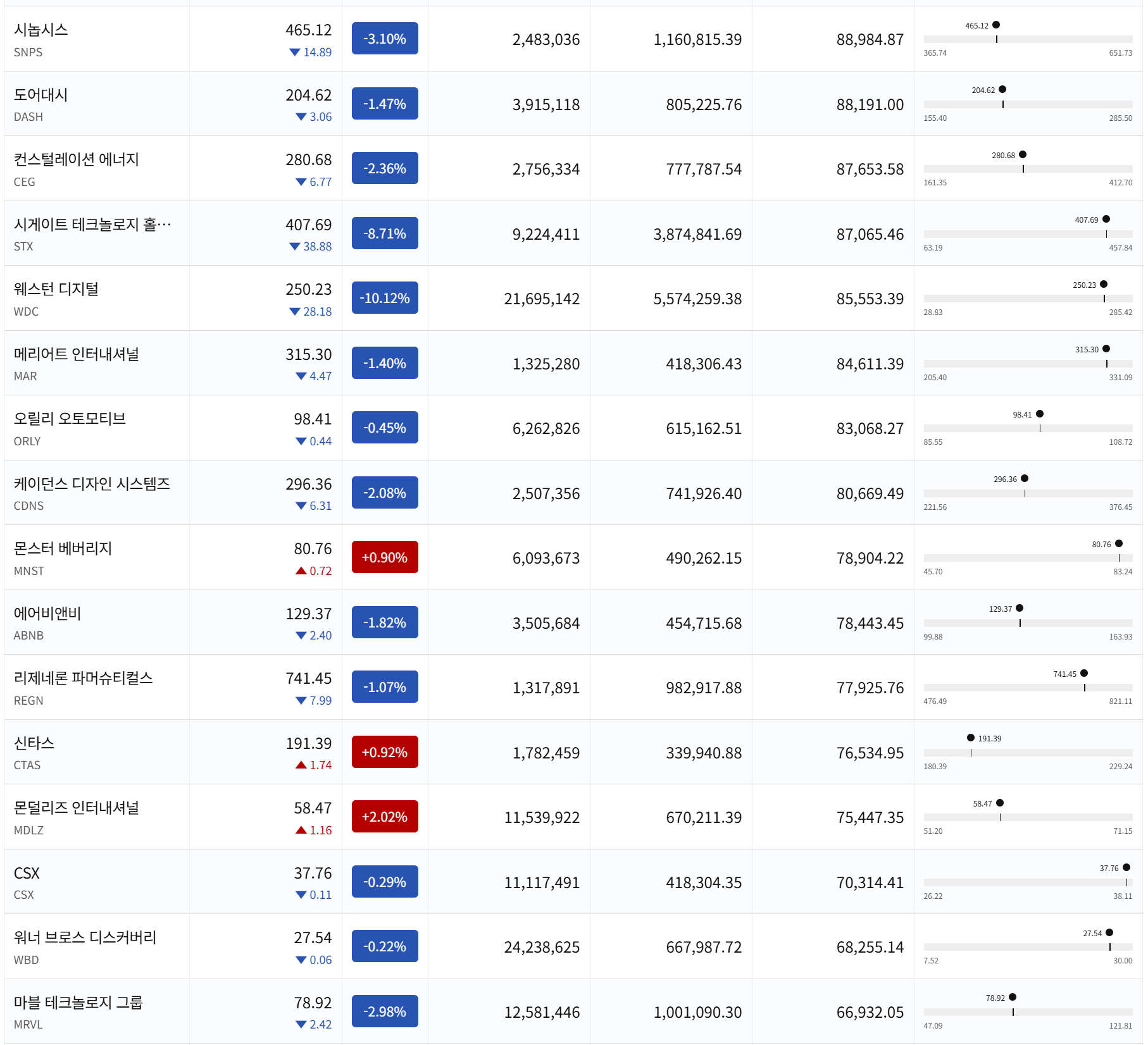Click the market cap 66,932.05

tap(870, 1012)
